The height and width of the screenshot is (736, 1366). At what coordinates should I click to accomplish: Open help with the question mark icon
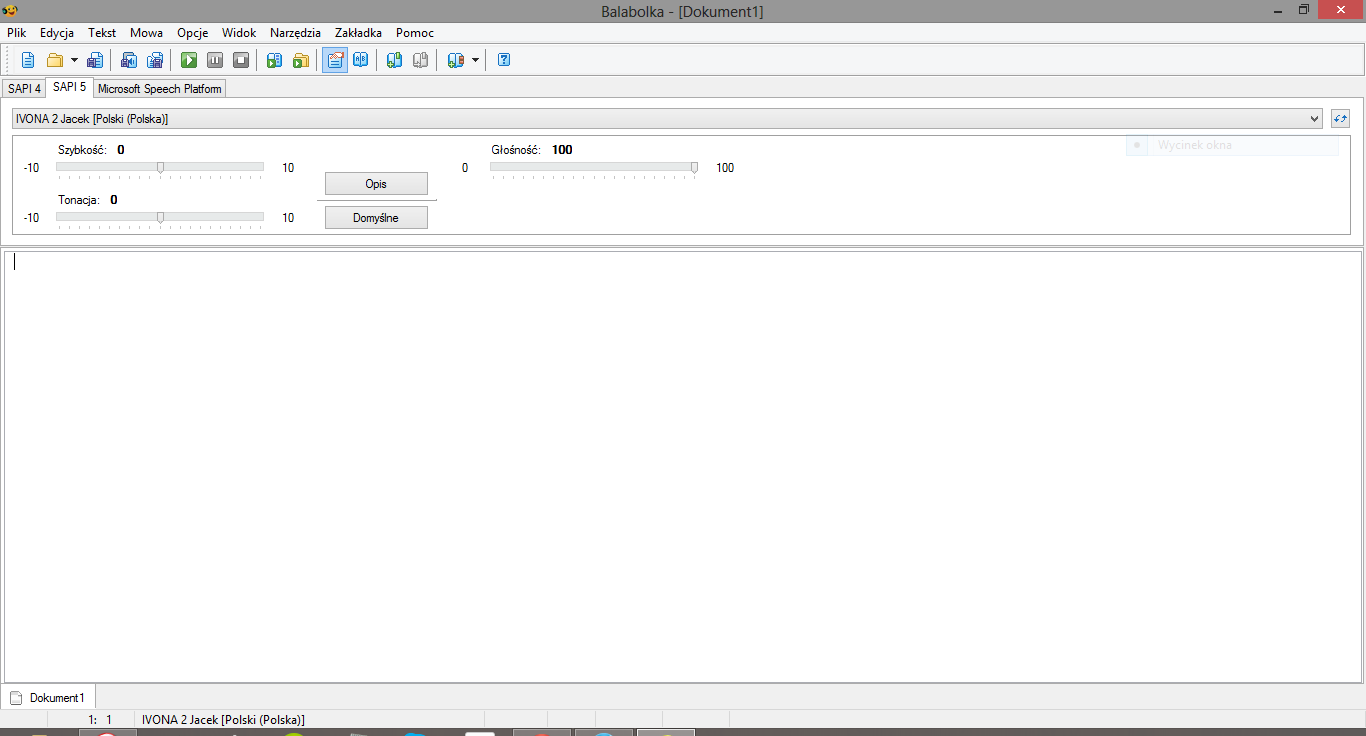[504, 60]
